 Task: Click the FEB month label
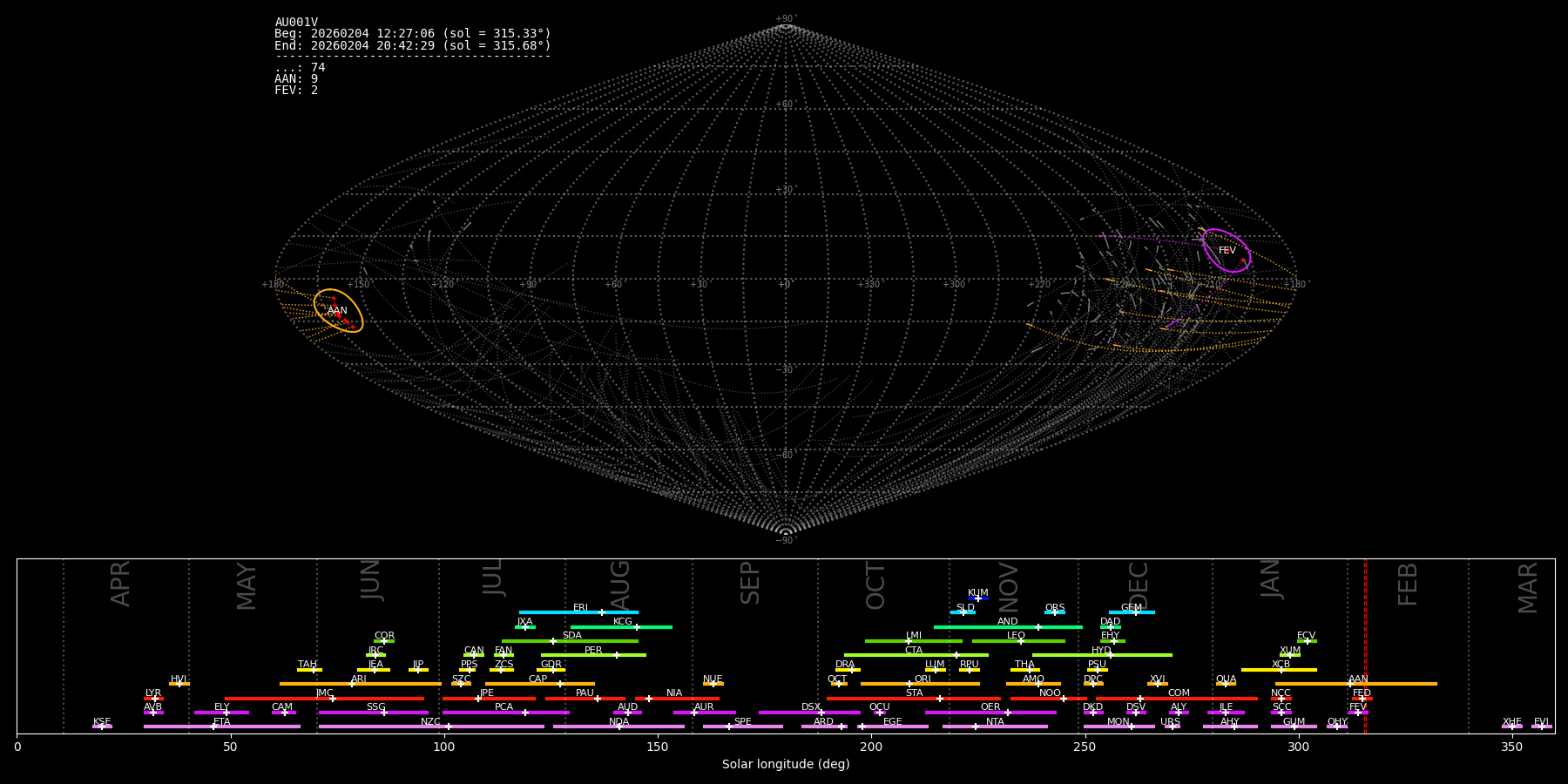pos(1408,585)
